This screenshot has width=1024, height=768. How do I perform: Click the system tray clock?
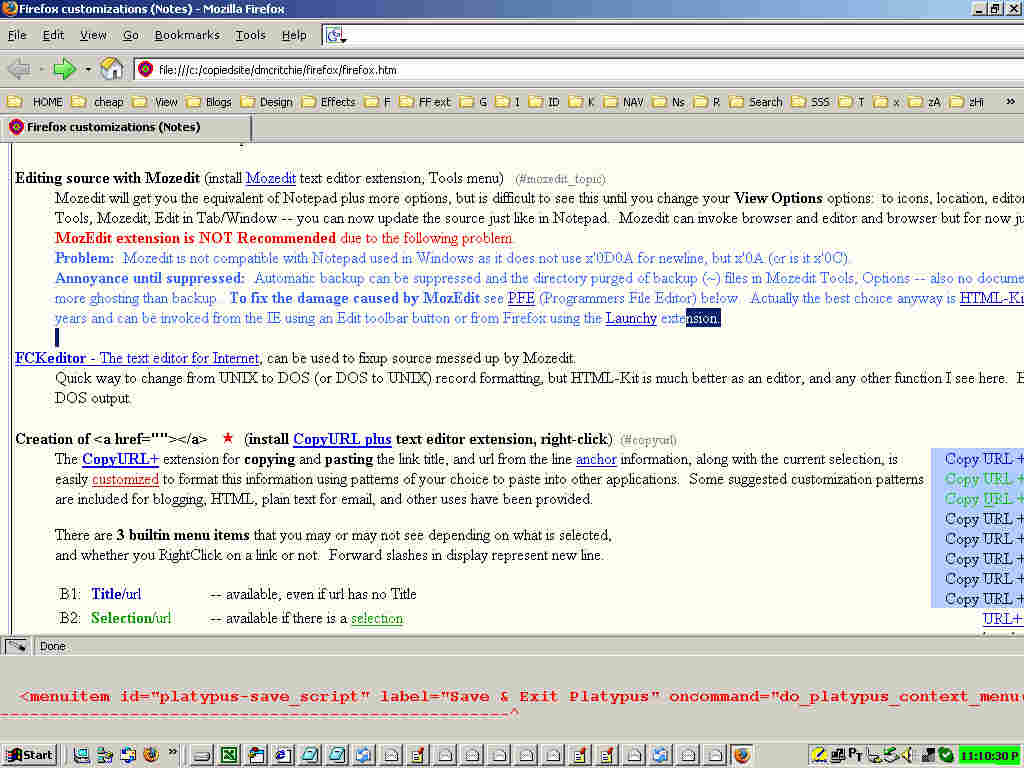point(990,756)
